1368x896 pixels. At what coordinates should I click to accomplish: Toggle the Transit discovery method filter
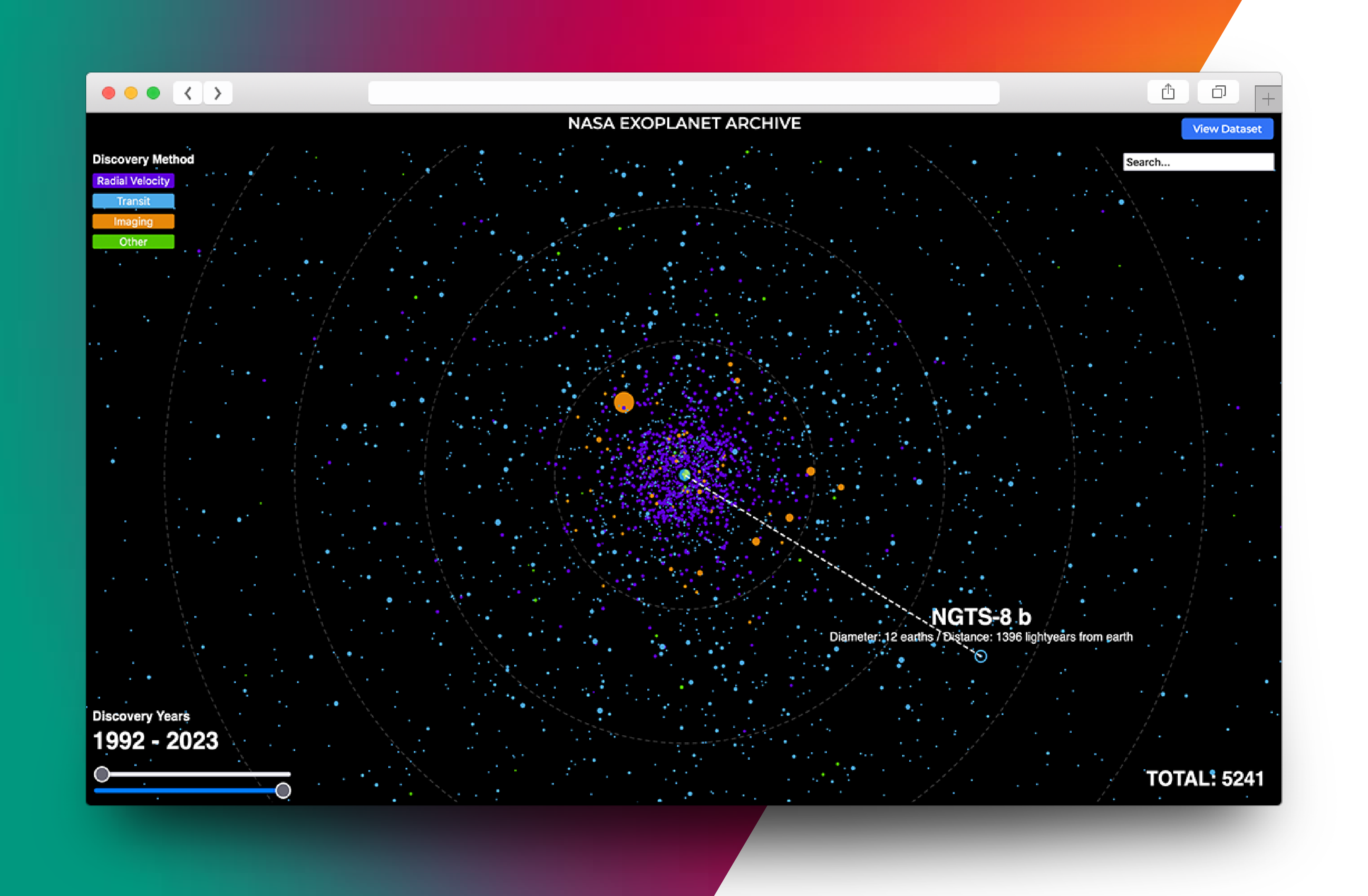coord(133,201)
